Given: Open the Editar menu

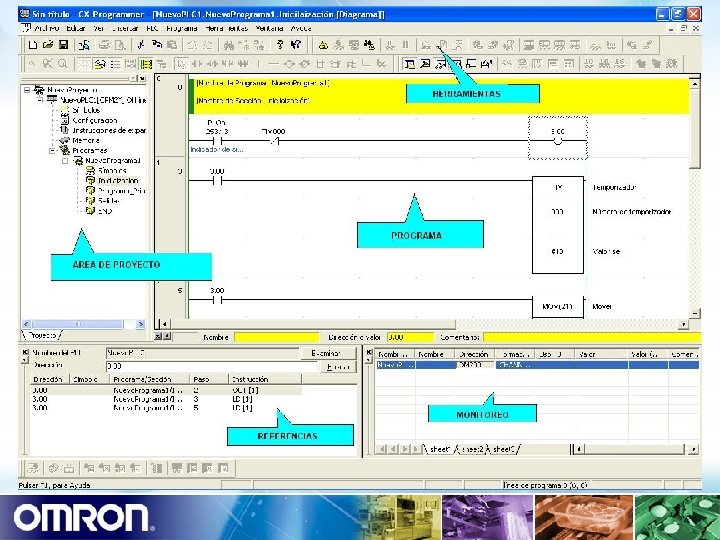Looking at the screenshot, I should click(76, 28).
